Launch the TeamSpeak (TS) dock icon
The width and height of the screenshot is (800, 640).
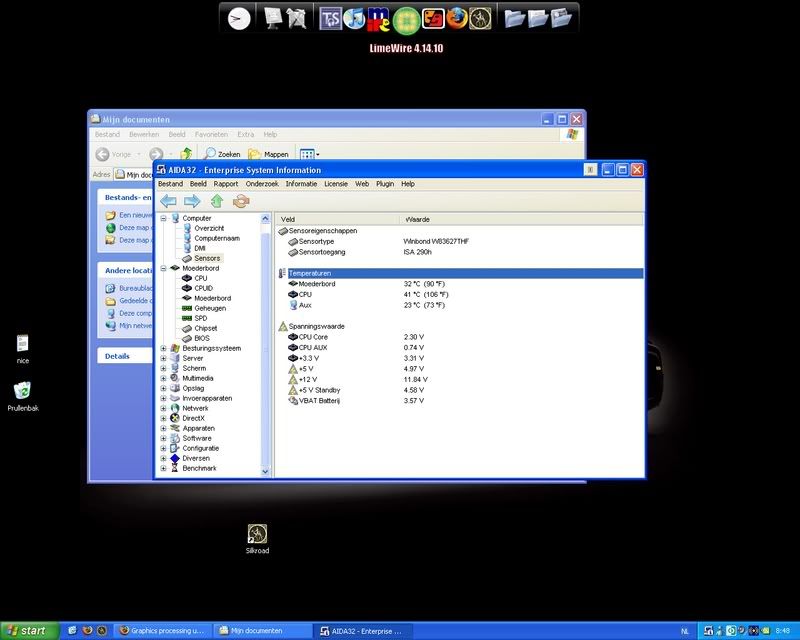330,19
